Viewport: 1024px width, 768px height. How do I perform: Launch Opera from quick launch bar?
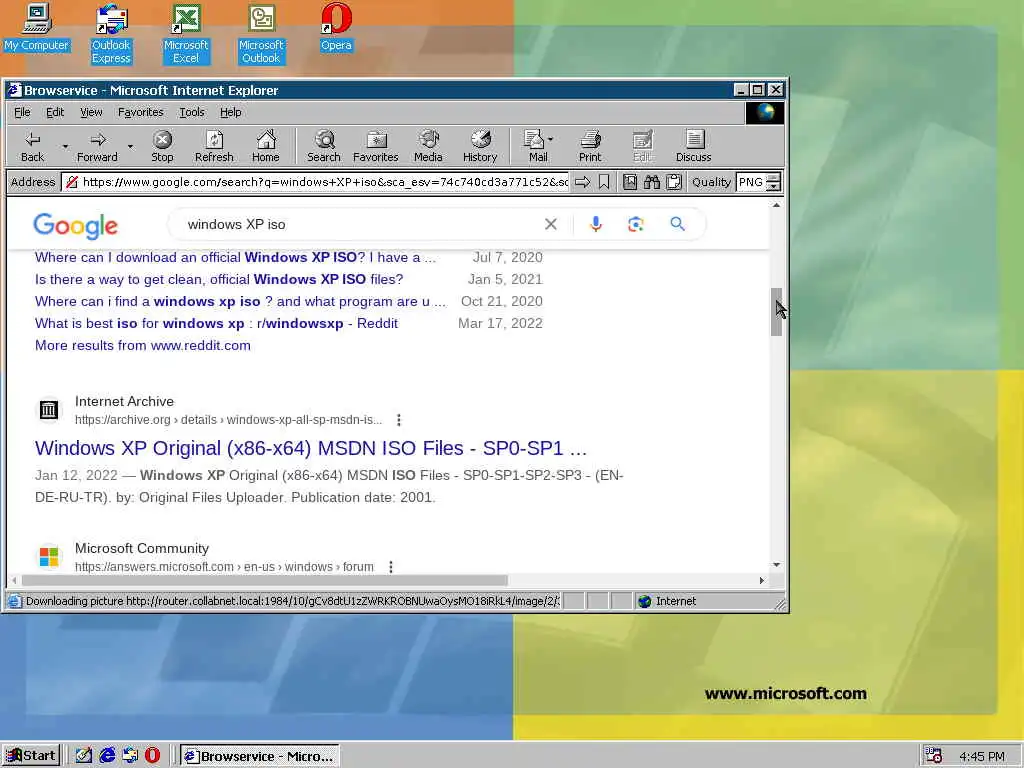click(152, 756)
